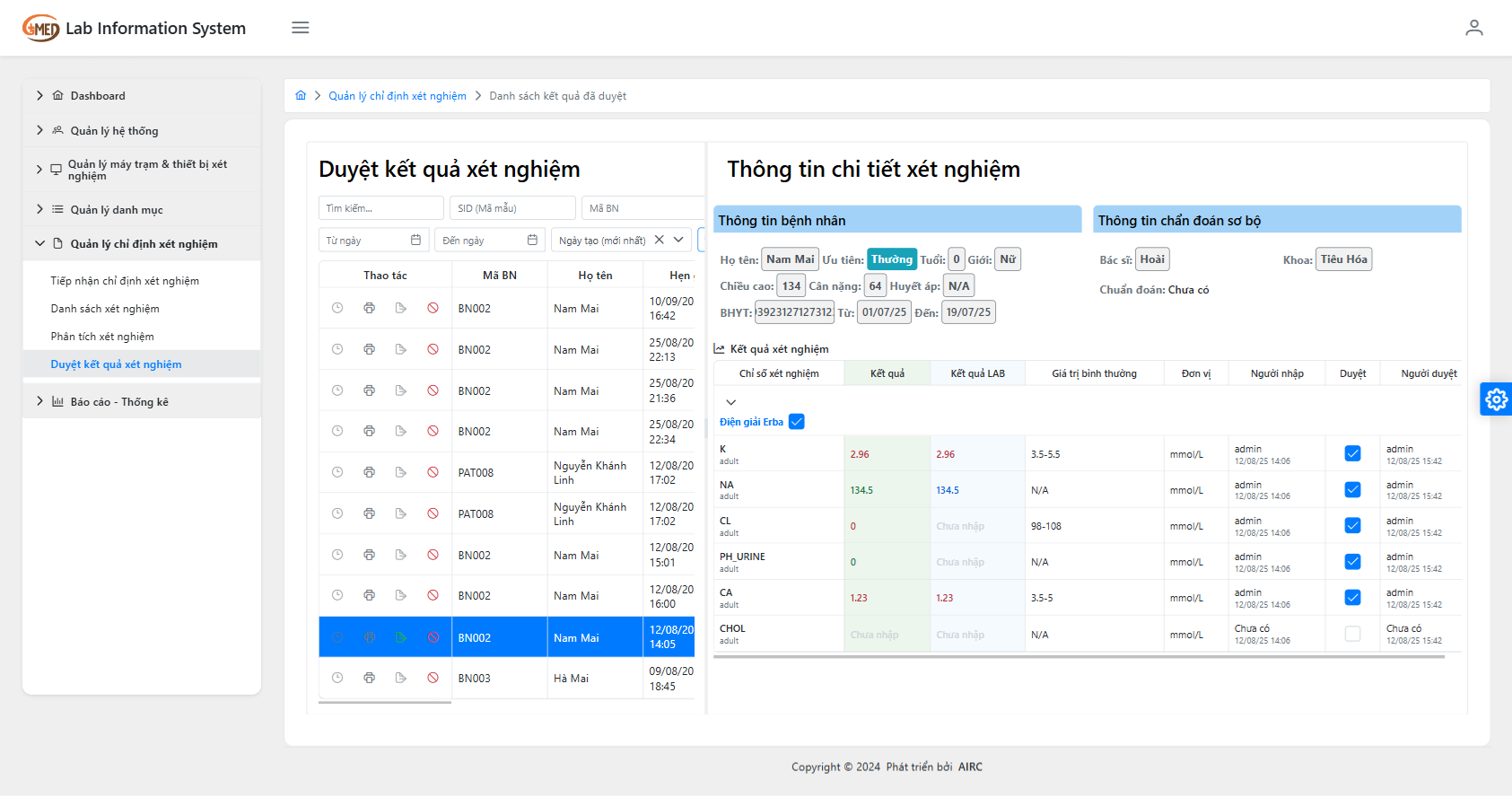Screen dimensions: 1512x798
Task: Click history clock icon in BN003 row
Action: [337, 678]
